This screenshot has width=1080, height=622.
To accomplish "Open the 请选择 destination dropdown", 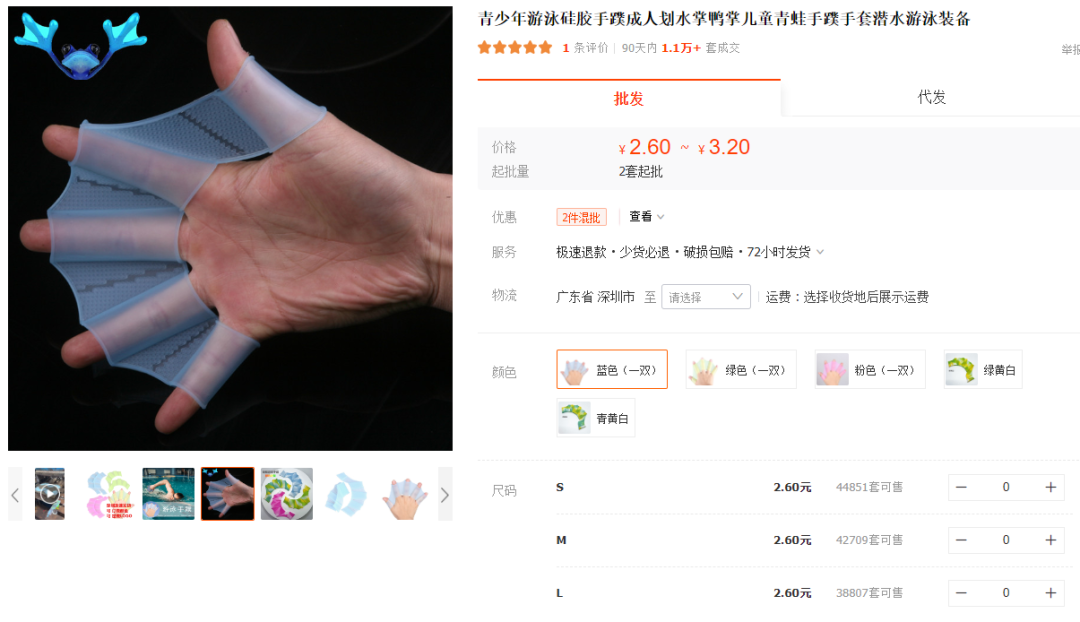I will [x=705, y=297].
